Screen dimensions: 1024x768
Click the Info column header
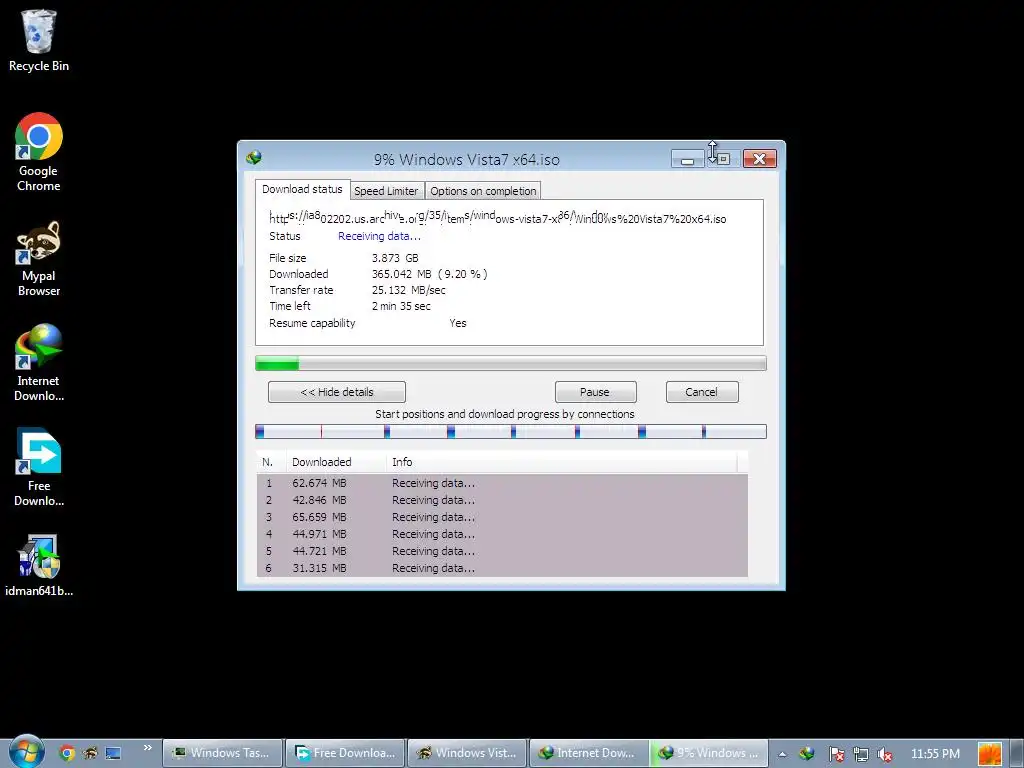(562, 462)
